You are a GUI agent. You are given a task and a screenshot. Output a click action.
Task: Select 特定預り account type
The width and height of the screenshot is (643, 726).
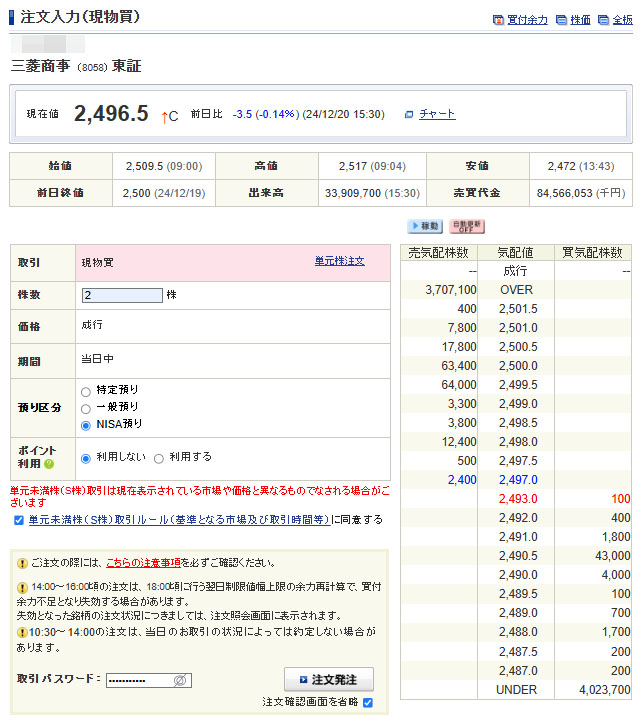86,390
